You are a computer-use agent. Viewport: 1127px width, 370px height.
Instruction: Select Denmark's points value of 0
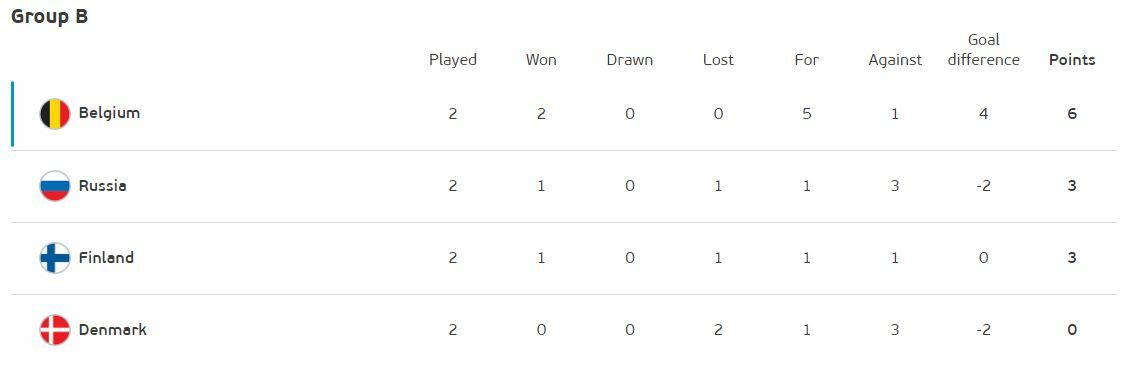1072,330
